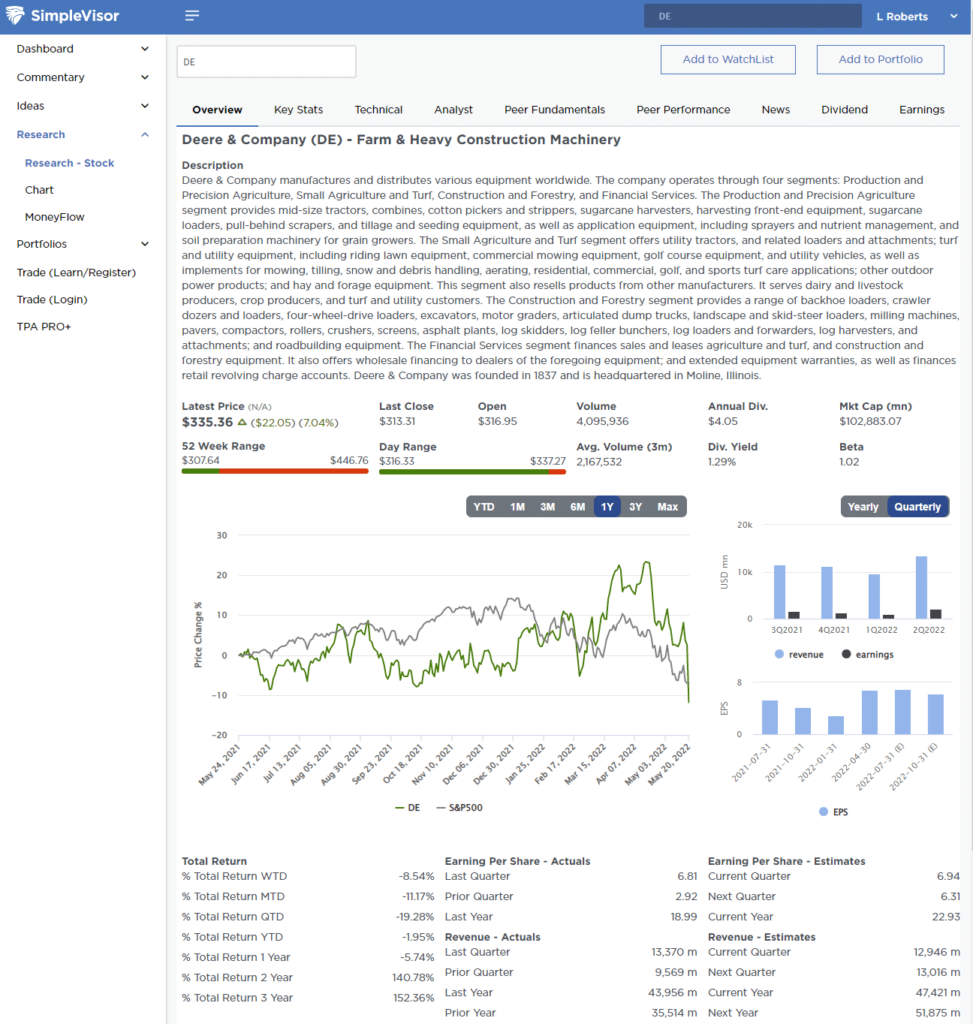Open Trade (Login) link

tap(52, 300)
